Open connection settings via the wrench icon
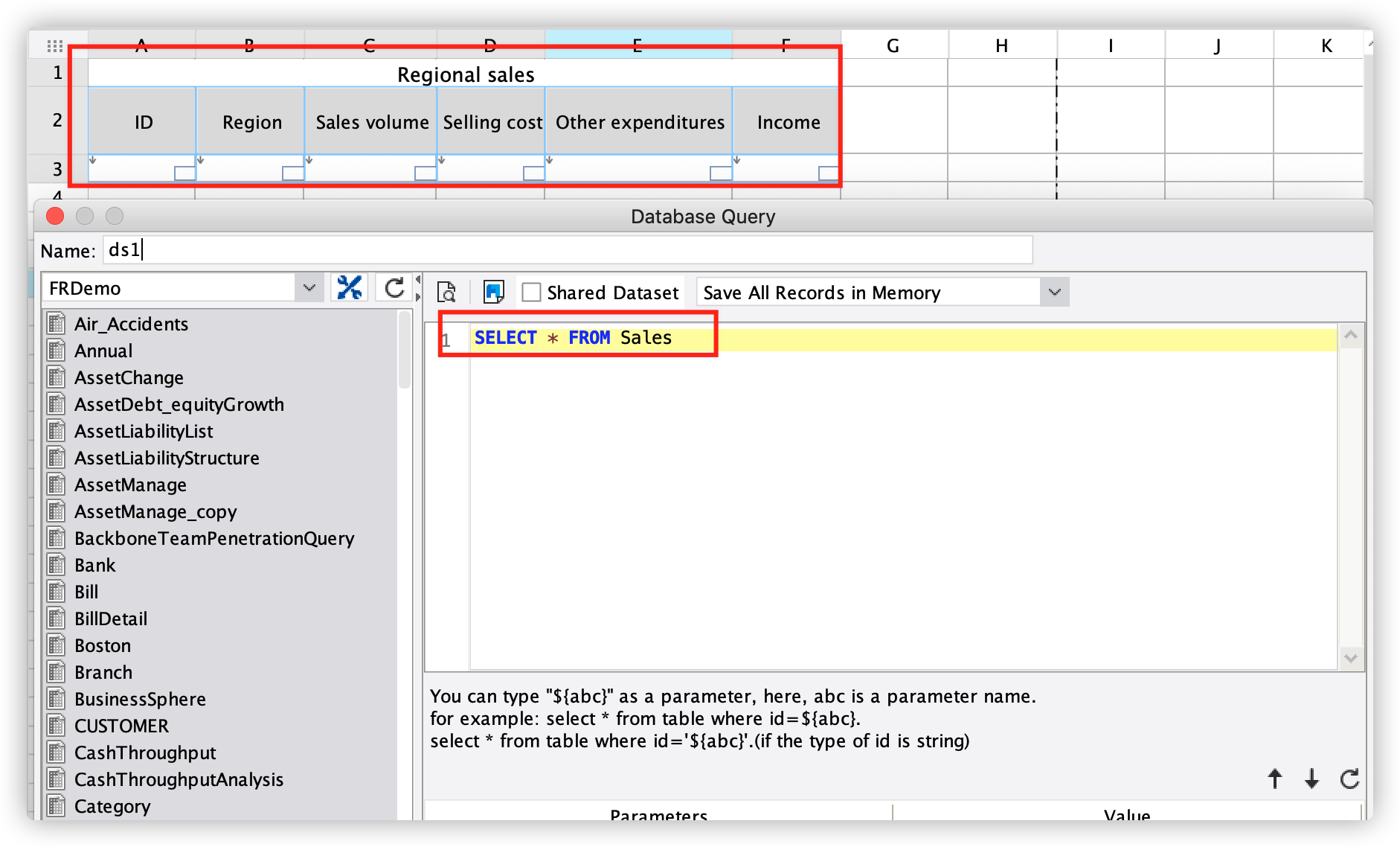Viewport: 1400px width, 847px height. coord(350,287)
